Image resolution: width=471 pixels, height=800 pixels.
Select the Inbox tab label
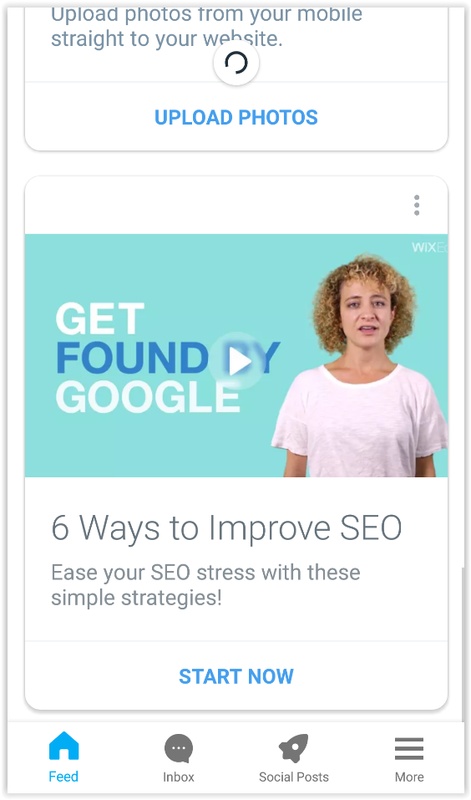[x=179, y=777]
